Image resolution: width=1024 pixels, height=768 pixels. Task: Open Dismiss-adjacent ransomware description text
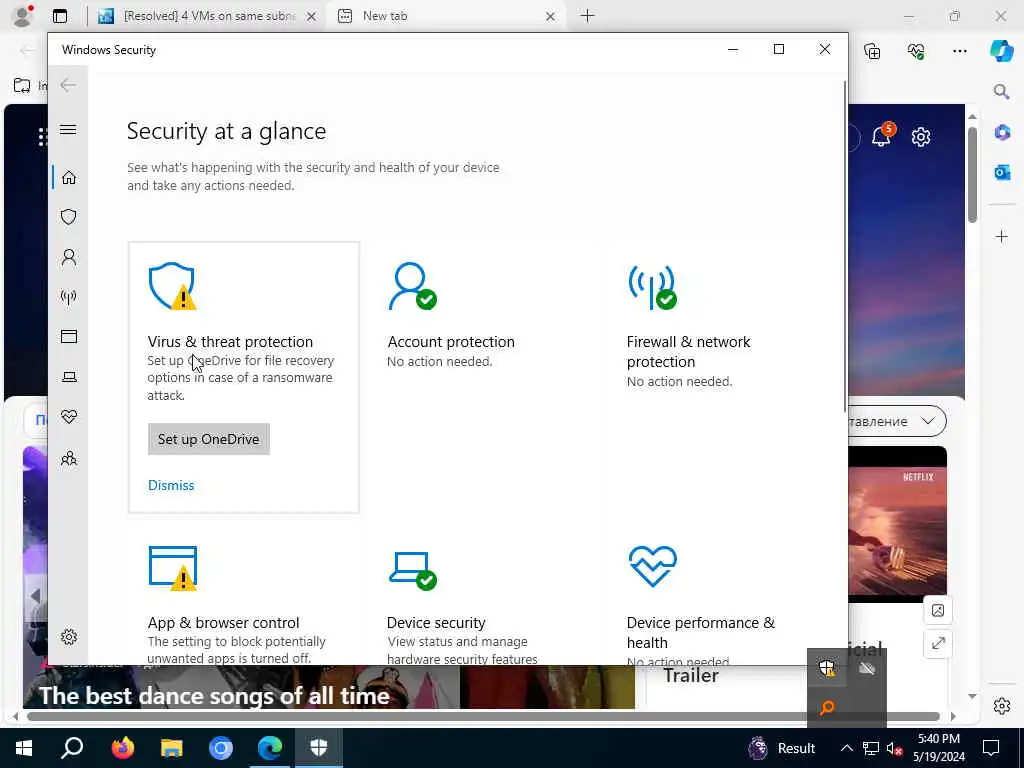[x=240, y=377]
